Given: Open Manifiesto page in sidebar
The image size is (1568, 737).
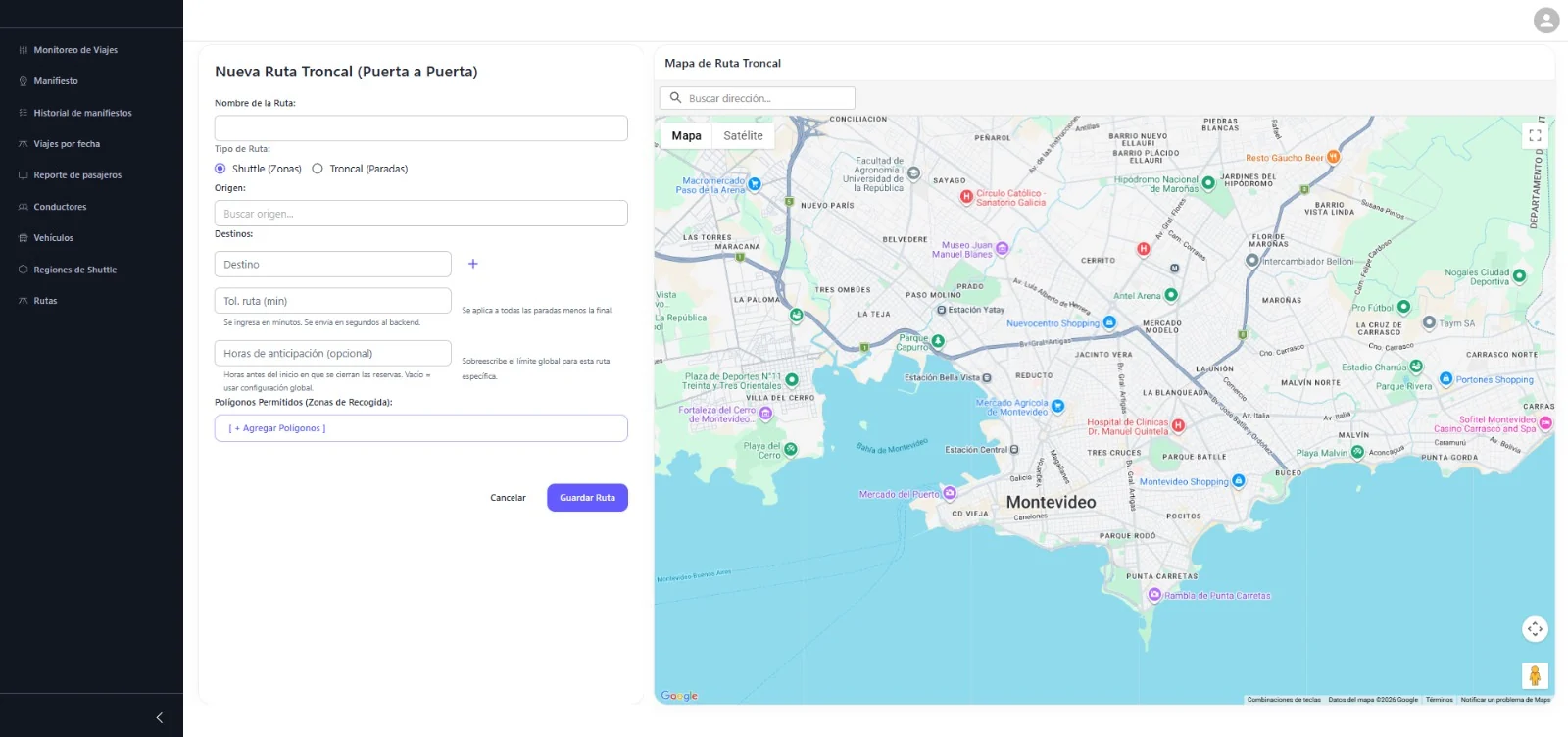Looking at the screenshot, I should click(x=56, y=81).
